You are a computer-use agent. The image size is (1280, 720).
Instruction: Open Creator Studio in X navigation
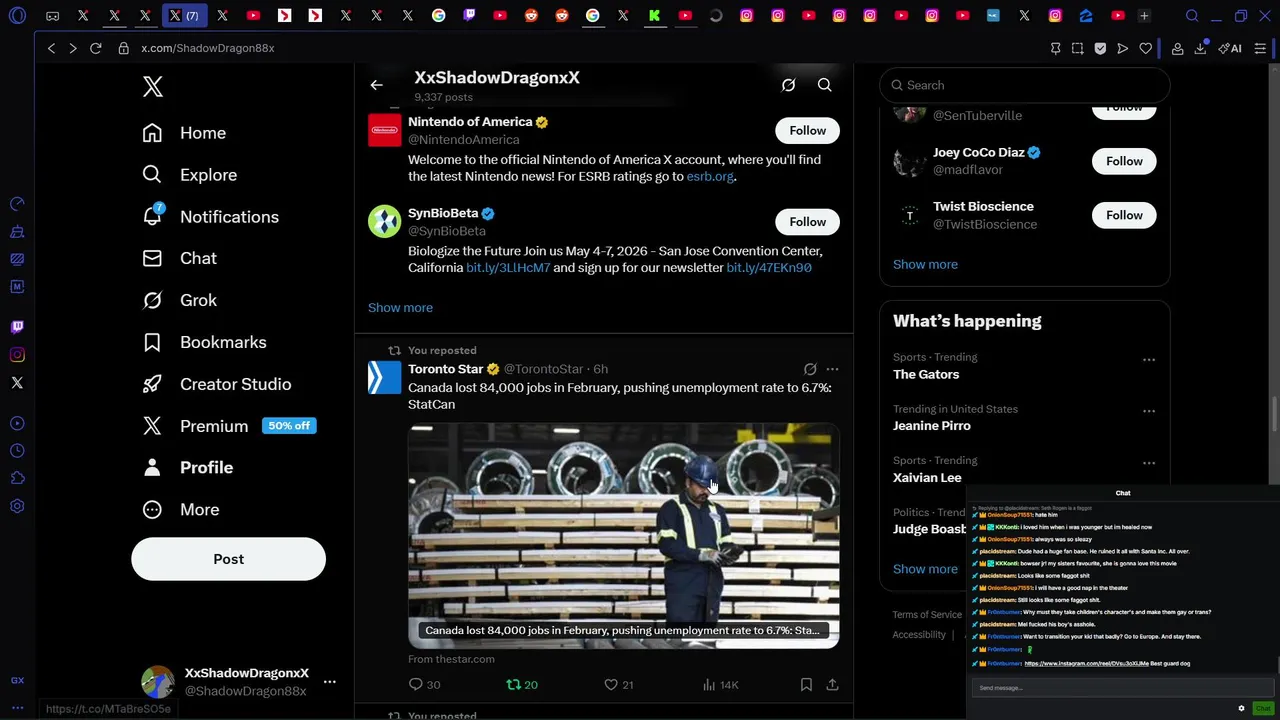tap(216, 384)
